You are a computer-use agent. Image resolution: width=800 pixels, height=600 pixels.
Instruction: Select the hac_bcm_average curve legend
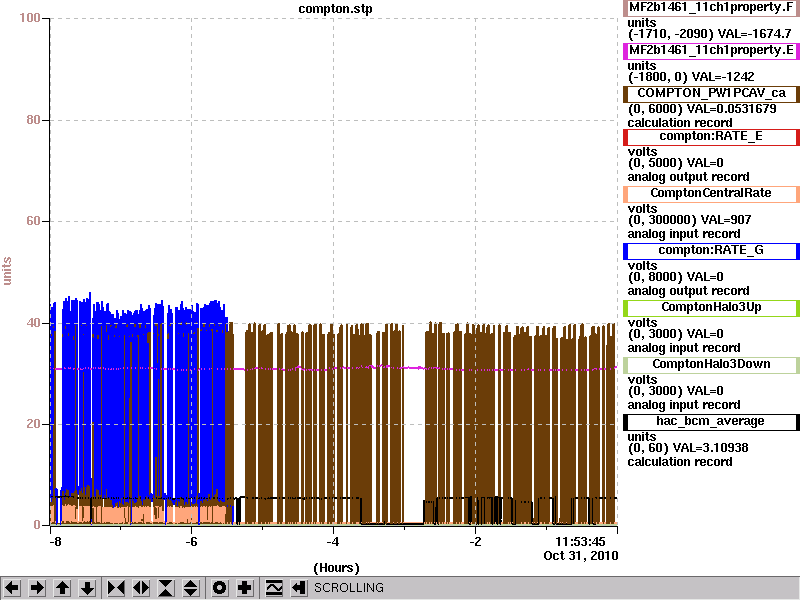[x=711, y=422]
